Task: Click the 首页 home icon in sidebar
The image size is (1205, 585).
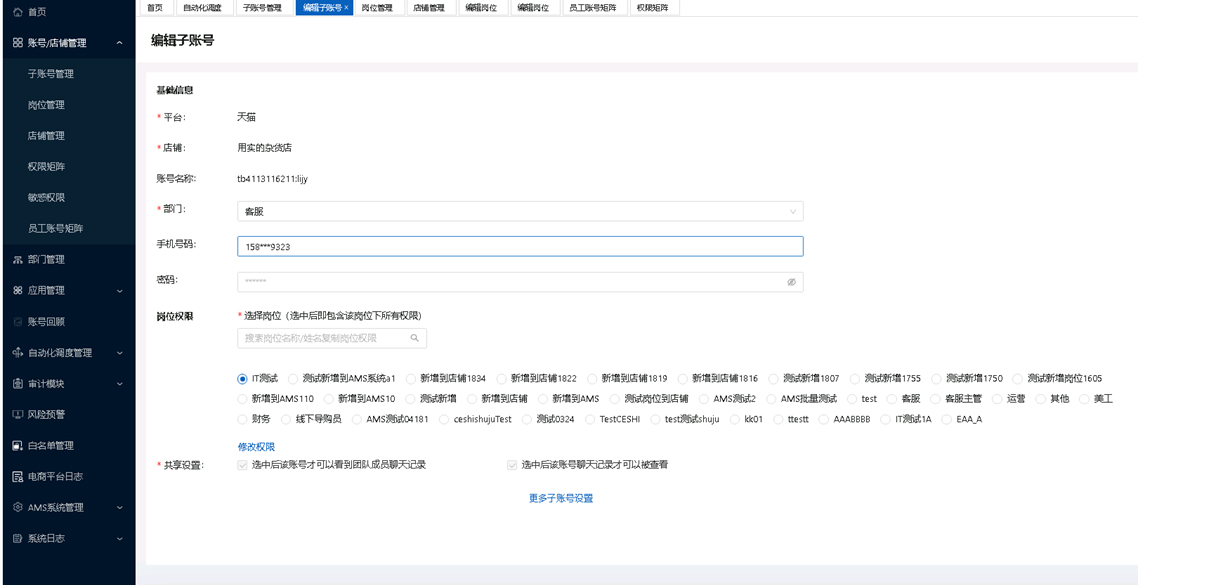Action: (17, 11)
